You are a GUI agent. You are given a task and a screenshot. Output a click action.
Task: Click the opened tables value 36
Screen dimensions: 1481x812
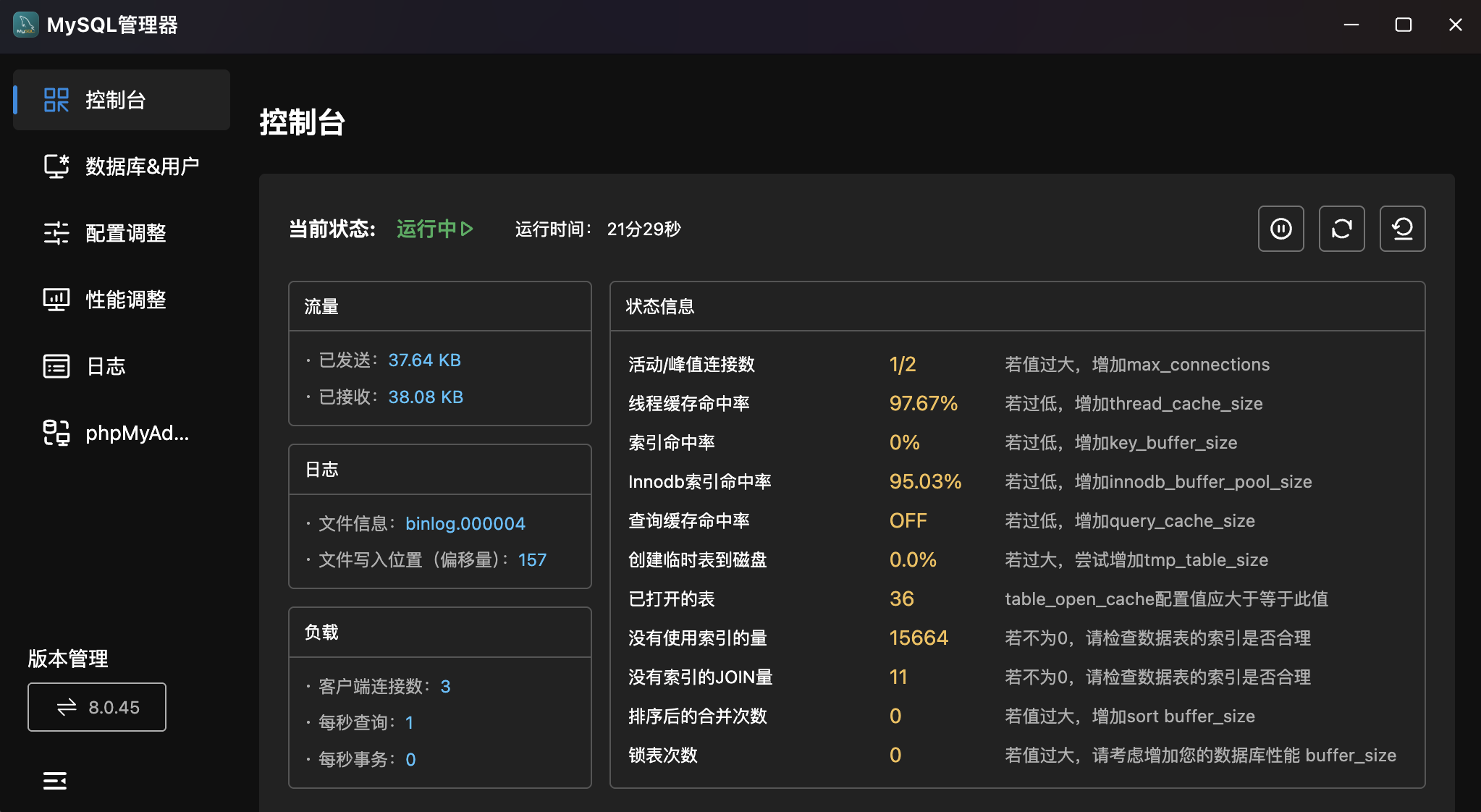[x=902, y=599]
